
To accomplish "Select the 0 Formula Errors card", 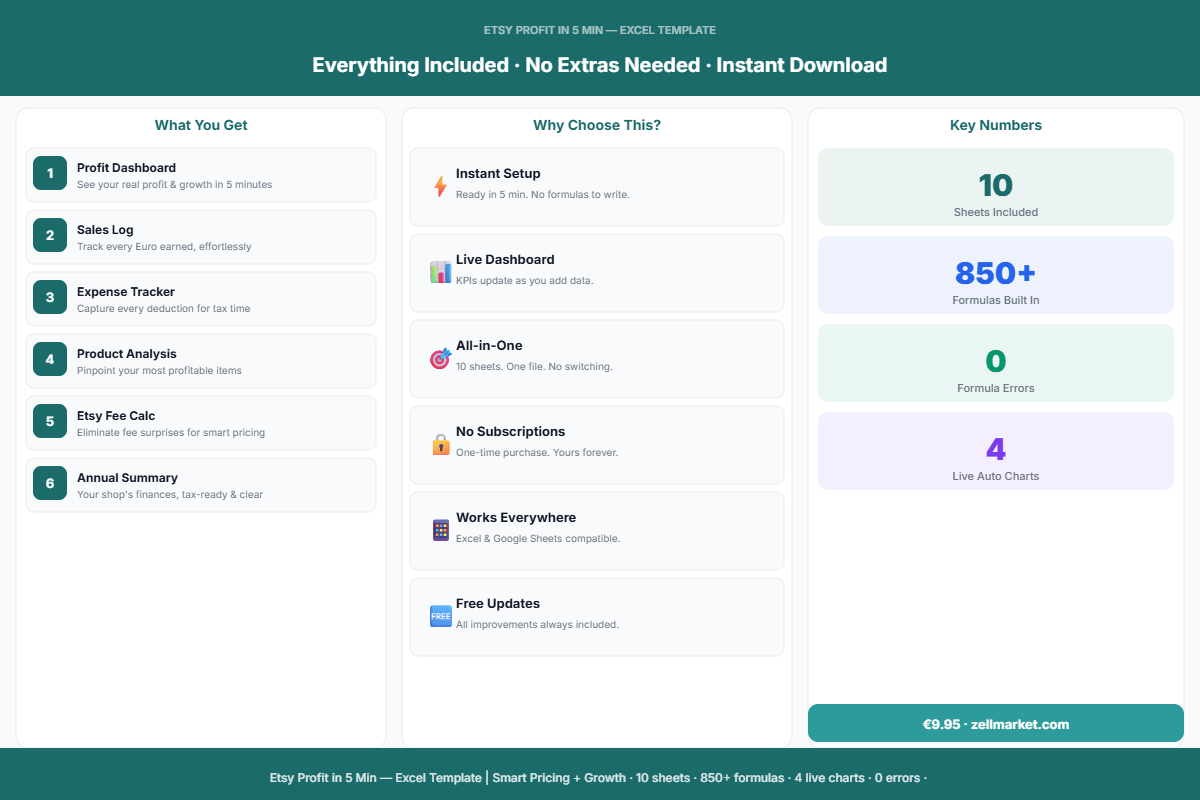I will click(995, 363).
